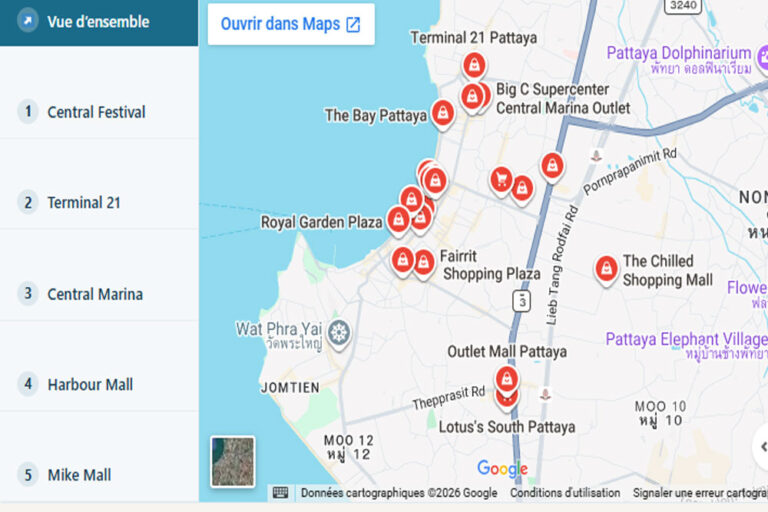
Task: Click the Pattaya Elephant Village label
Action: click(x=686, y=339)
